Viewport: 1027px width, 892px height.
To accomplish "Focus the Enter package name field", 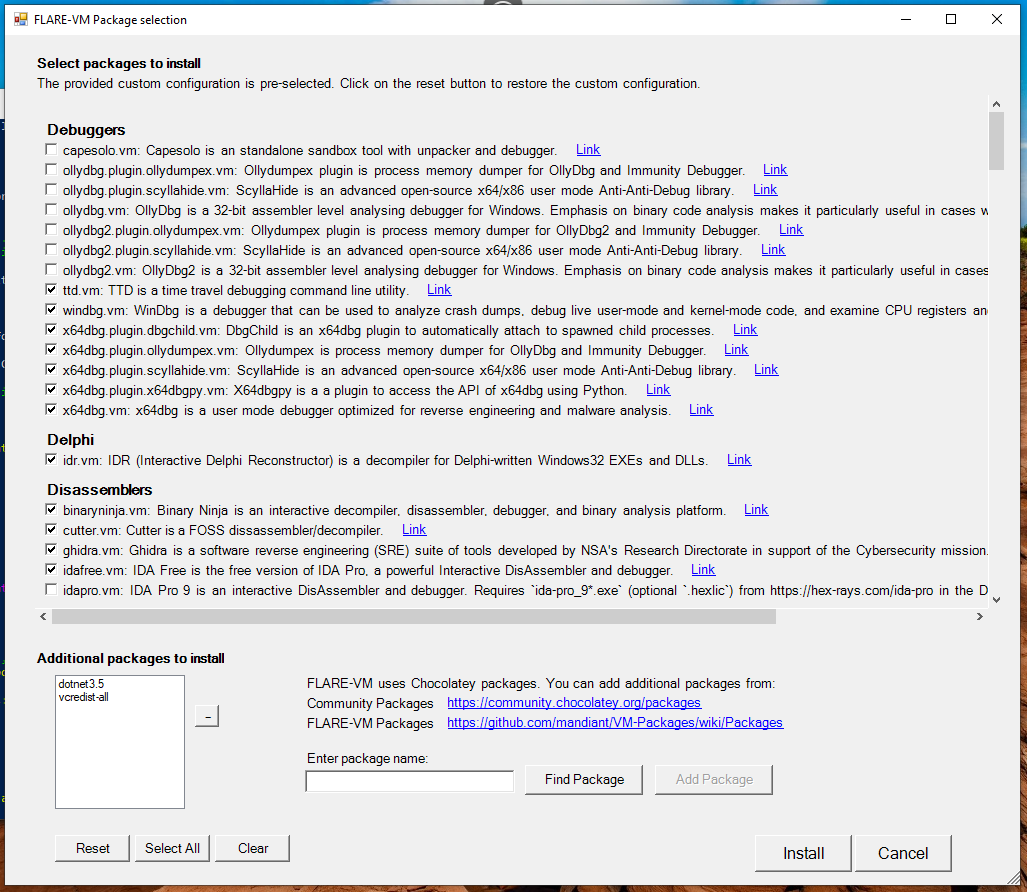I will (x=409, y=781).
